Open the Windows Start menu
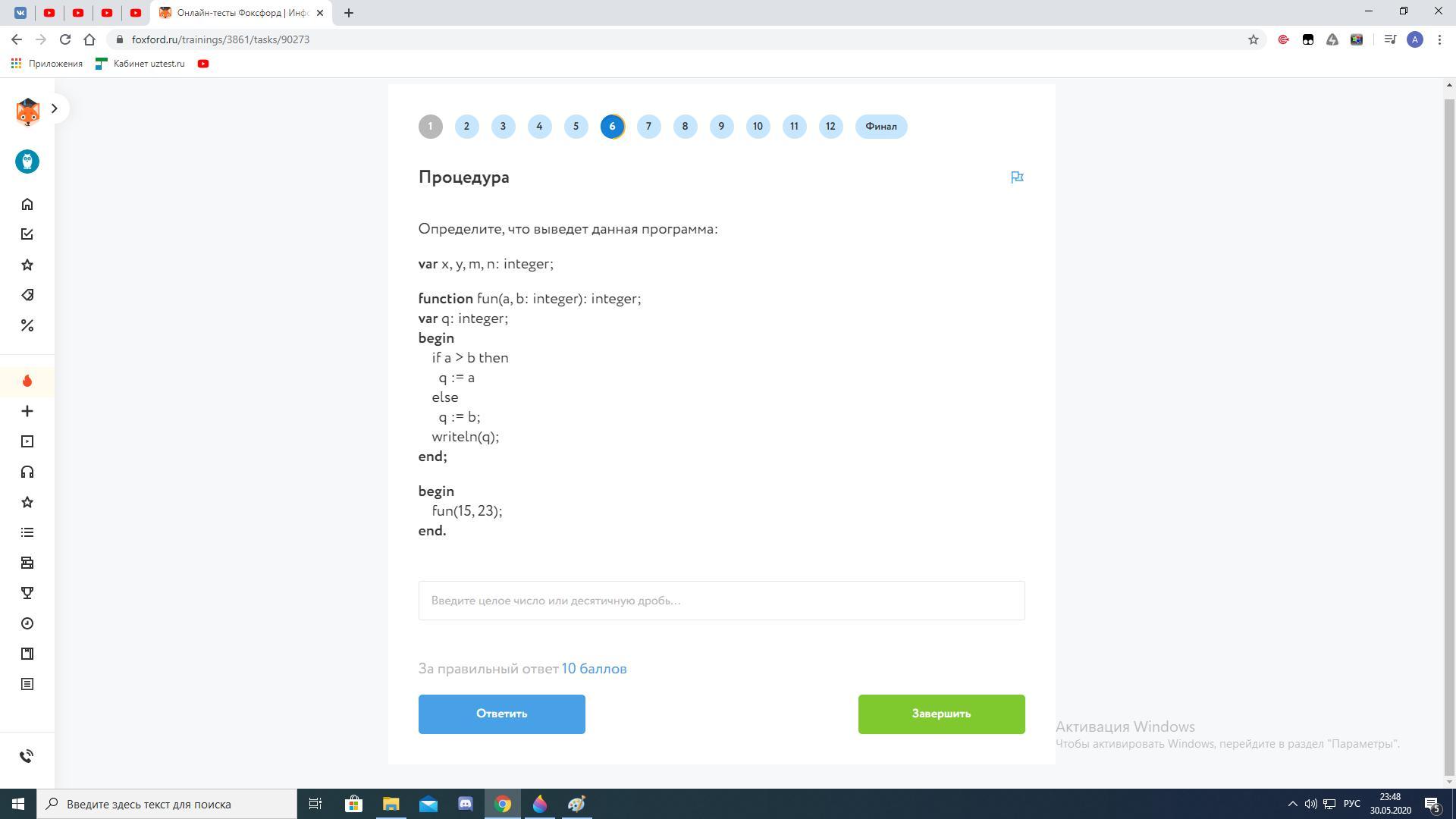The image size is (1456, 819). pyautogui.click(x=18, y=804)
